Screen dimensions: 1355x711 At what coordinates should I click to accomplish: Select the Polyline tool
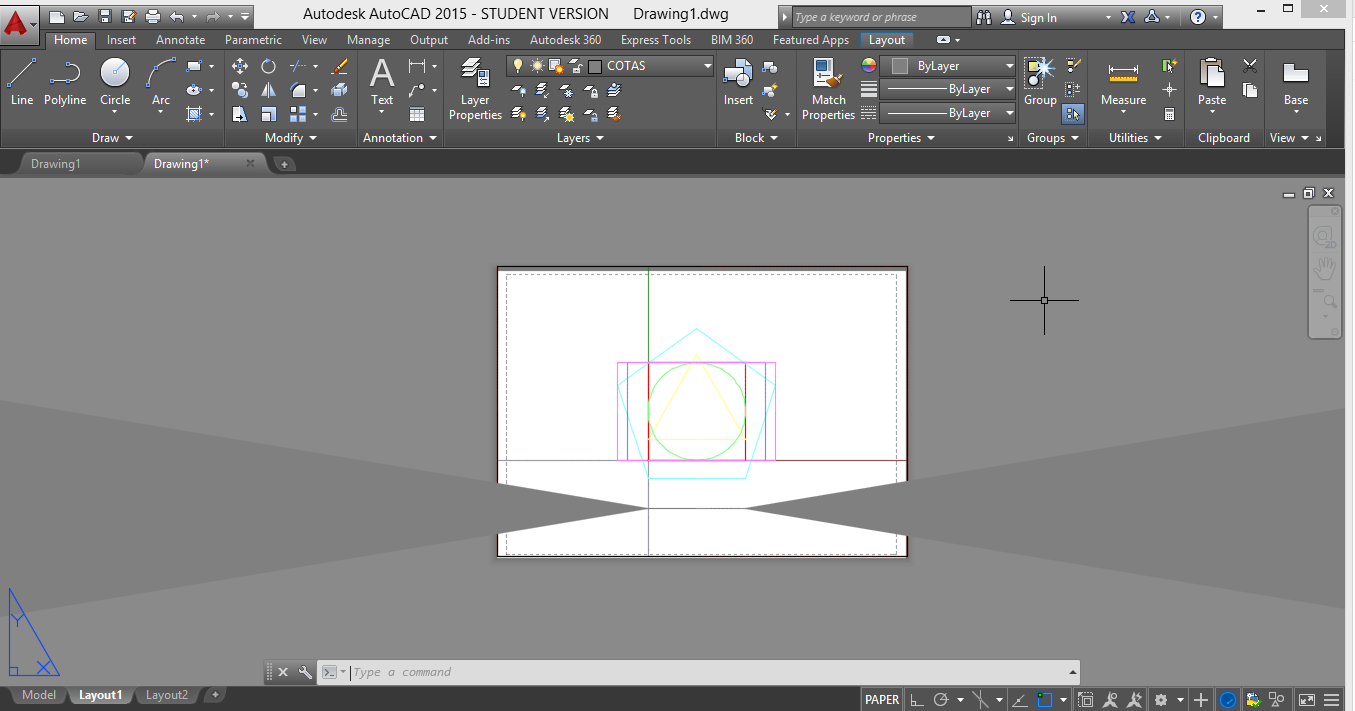pos(65,81)
